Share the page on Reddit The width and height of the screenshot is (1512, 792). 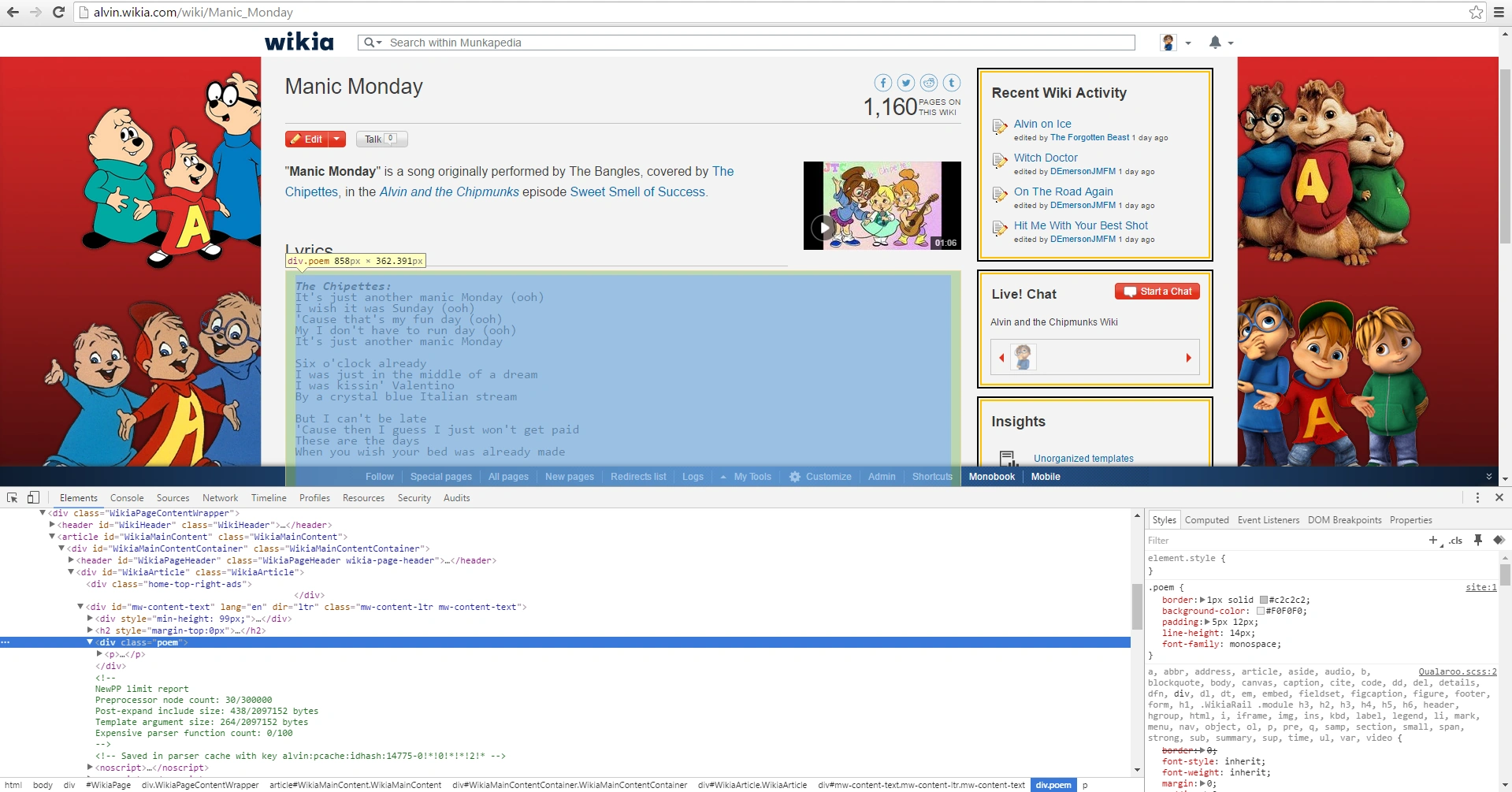[x=929, y=83]
